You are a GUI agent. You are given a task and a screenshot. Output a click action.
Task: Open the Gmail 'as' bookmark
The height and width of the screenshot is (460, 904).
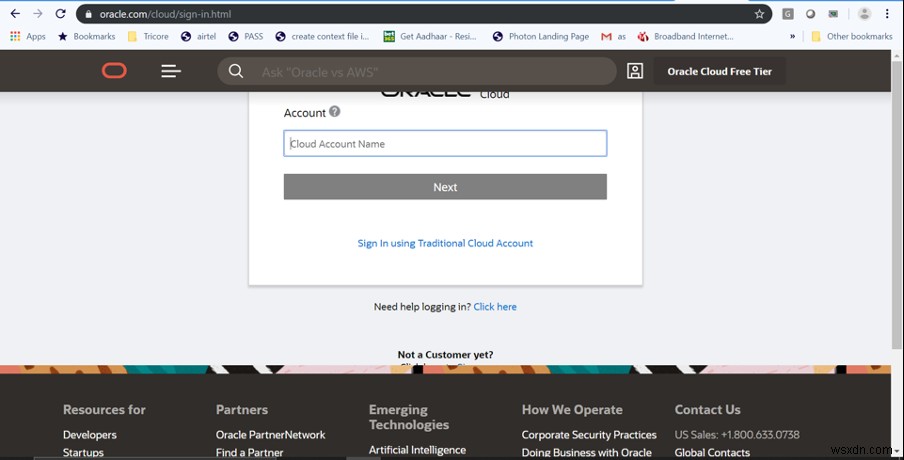coord(613,36)
